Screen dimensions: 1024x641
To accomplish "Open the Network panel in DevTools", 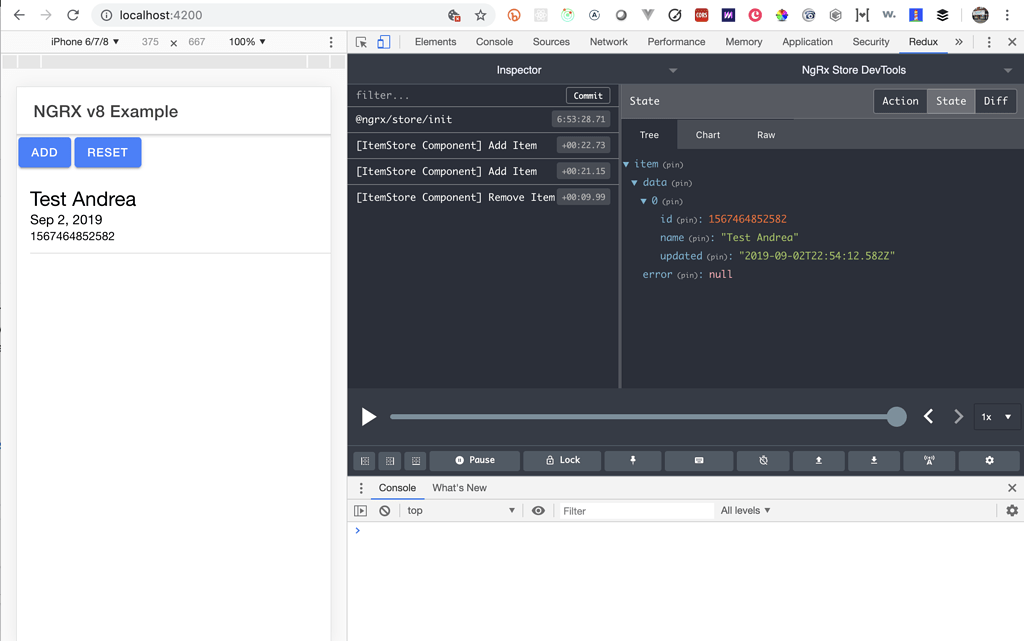I will [608, 41].
